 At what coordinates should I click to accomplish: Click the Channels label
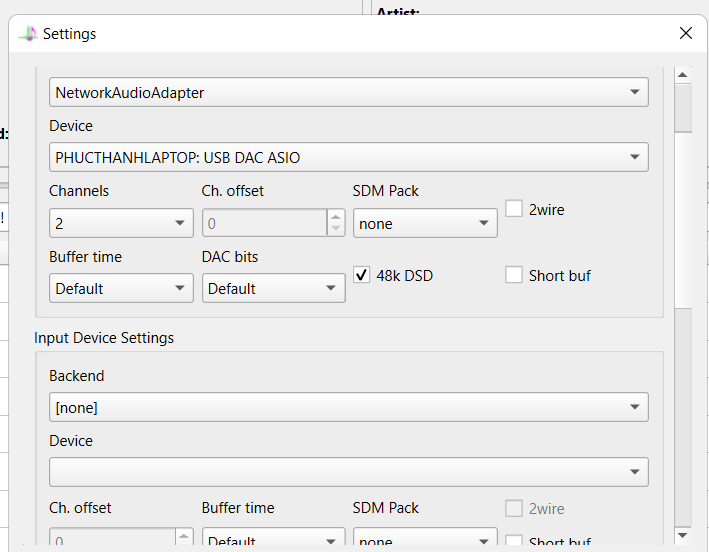click(x=79, y=191)
